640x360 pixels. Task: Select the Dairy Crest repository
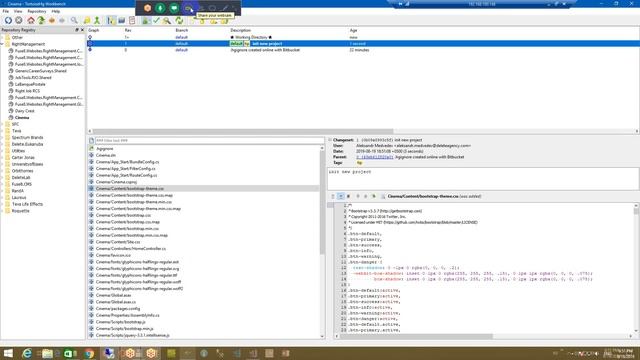[24, 111]
